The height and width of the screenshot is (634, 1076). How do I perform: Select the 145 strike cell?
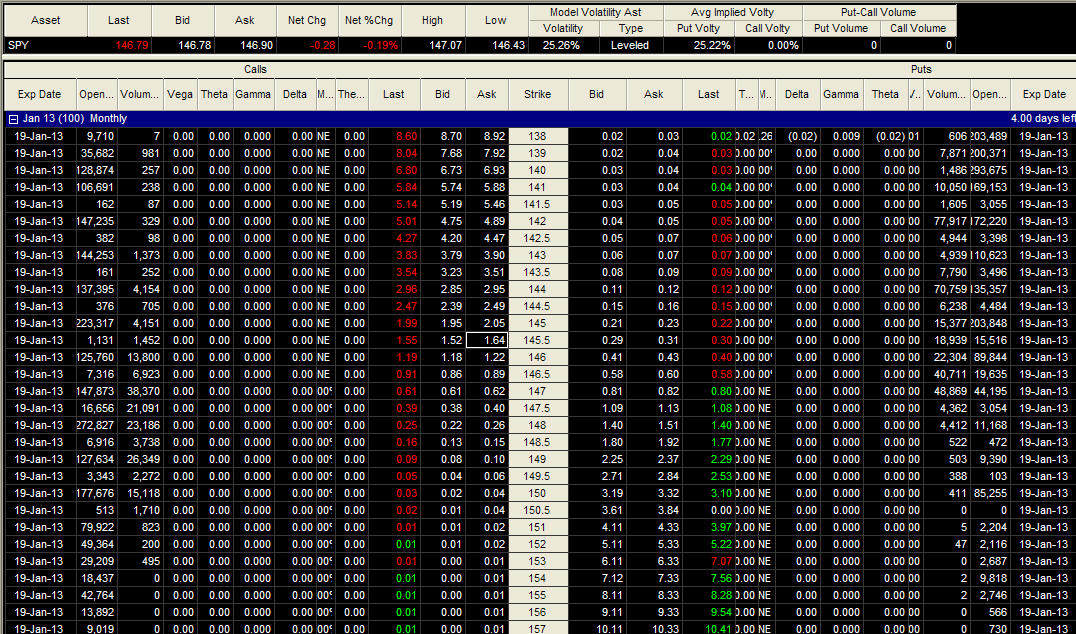tap(538, 323)
